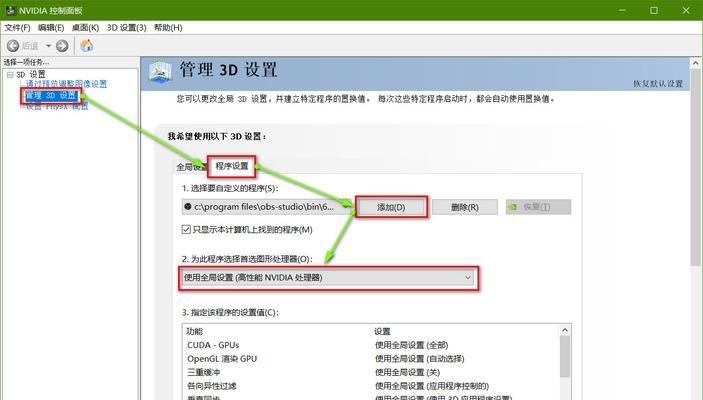Collapse the 3D 设置 tree node
Viewport: 703px width, 400px height.
point(10,74)
